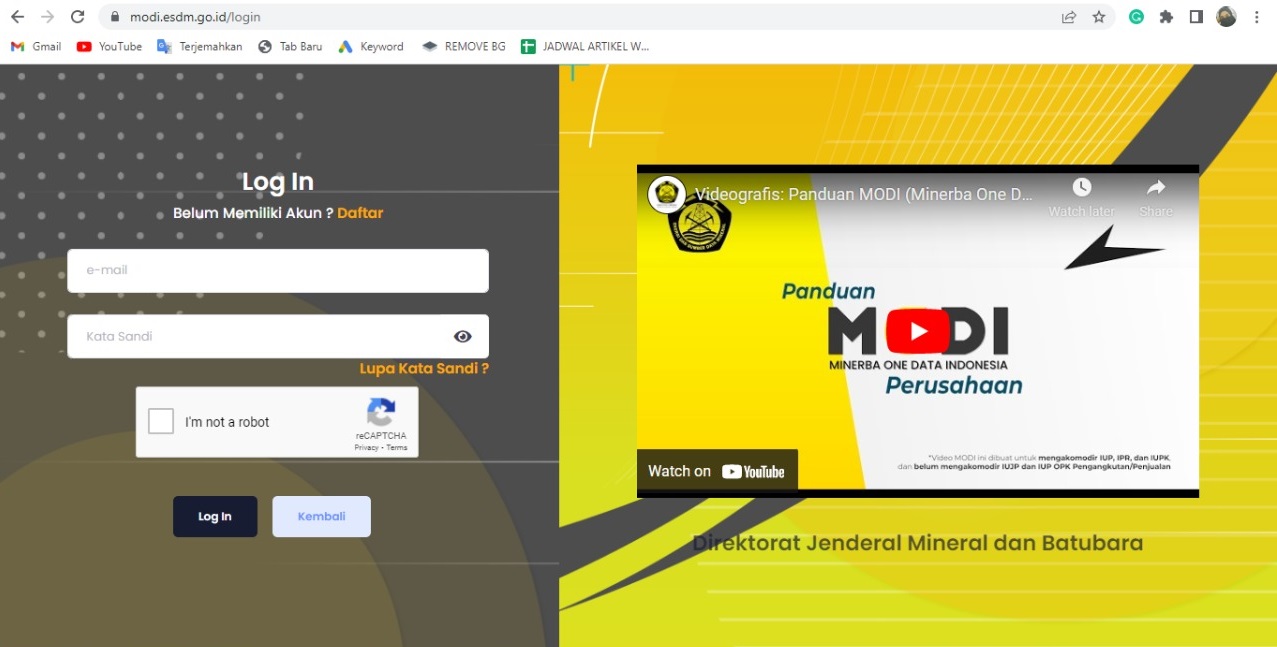Open the Extensions puzzle icon
Image resolution: width=1277 pixels, height=647 pixels.
tap(1166, 17)
